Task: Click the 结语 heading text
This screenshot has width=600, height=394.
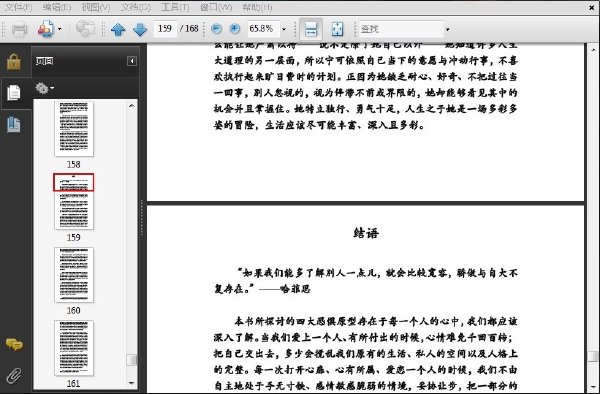Action: 366,233
